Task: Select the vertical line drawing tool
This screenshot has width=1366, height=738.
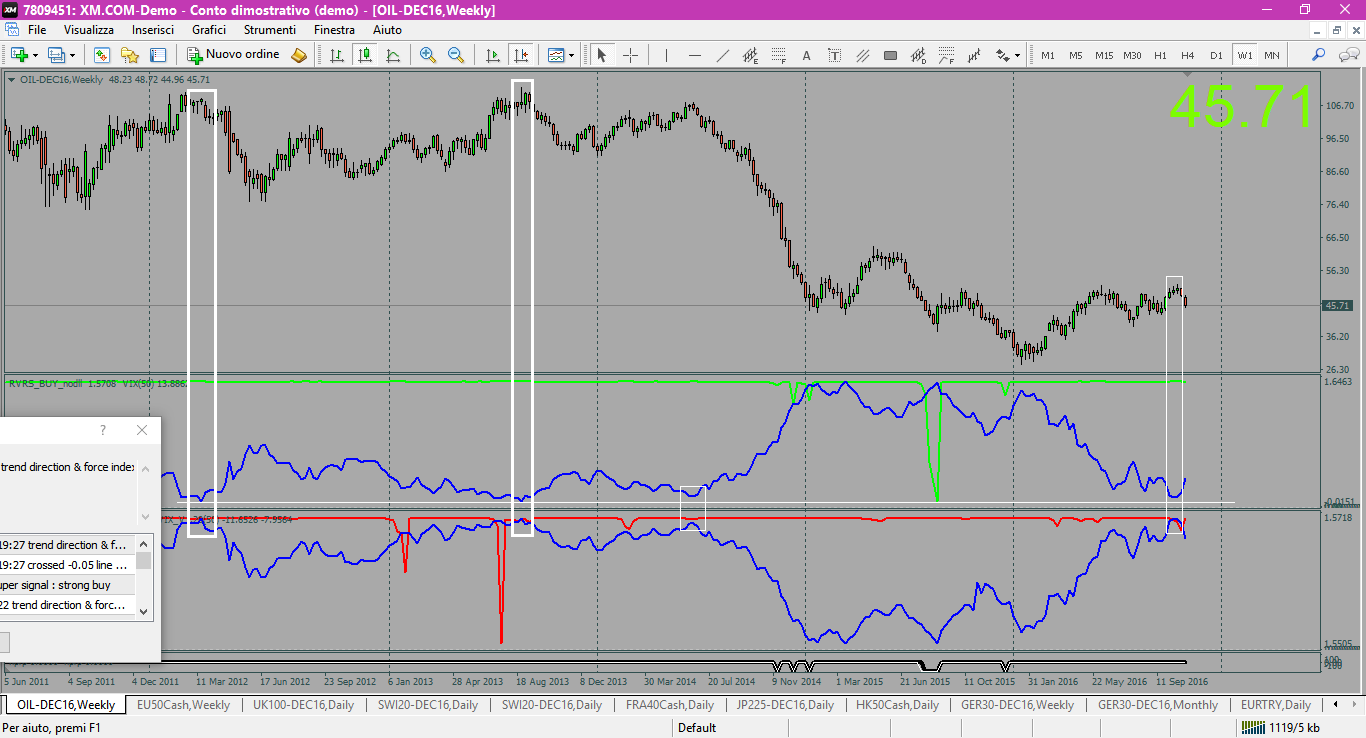Action: 666,55
